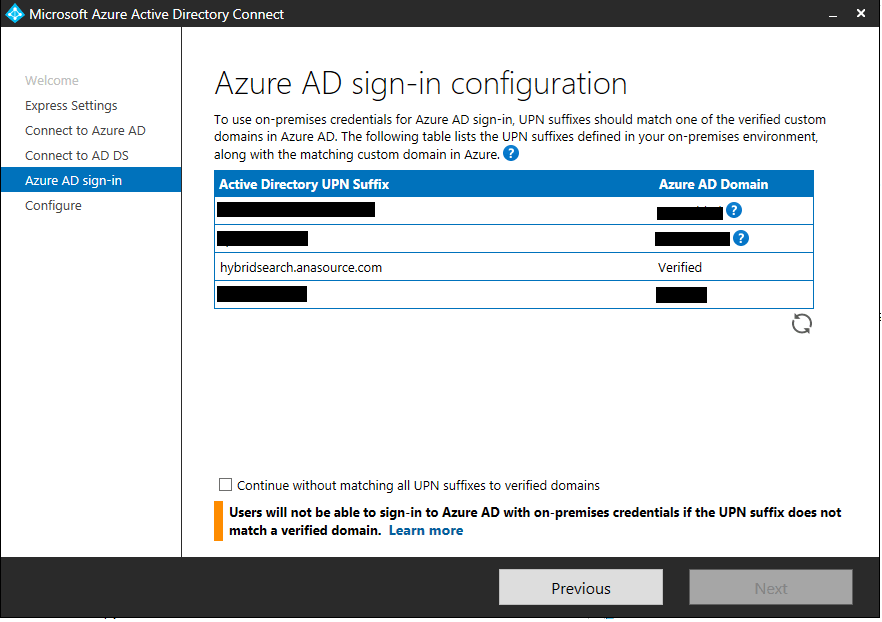882x622 pixels.
Task: Click the Previous button
Action: click(x=580, y=588)
